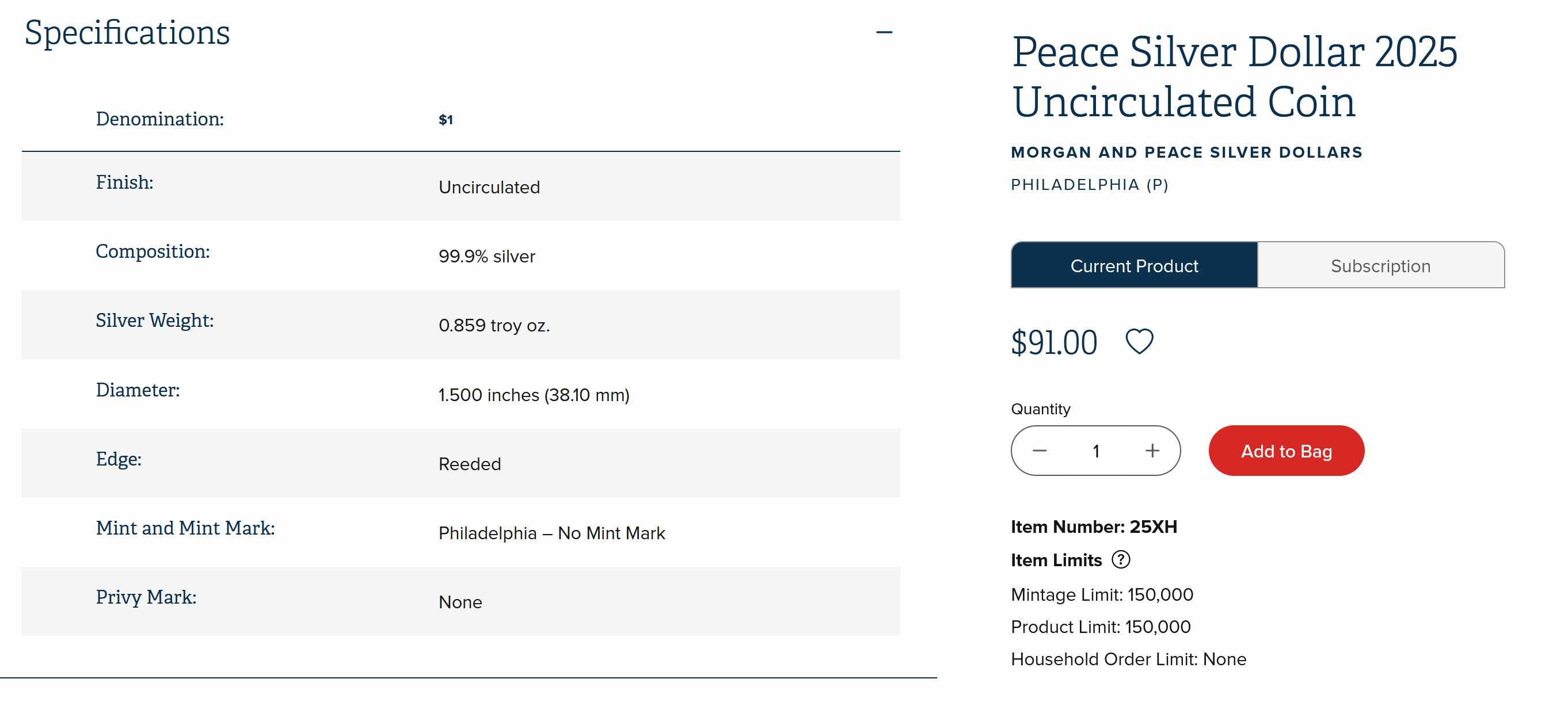The width and height of the screenshot is (1568, 717).
Task: Click the Mintage Limit 150,000 text
Action: point(1102,594)
